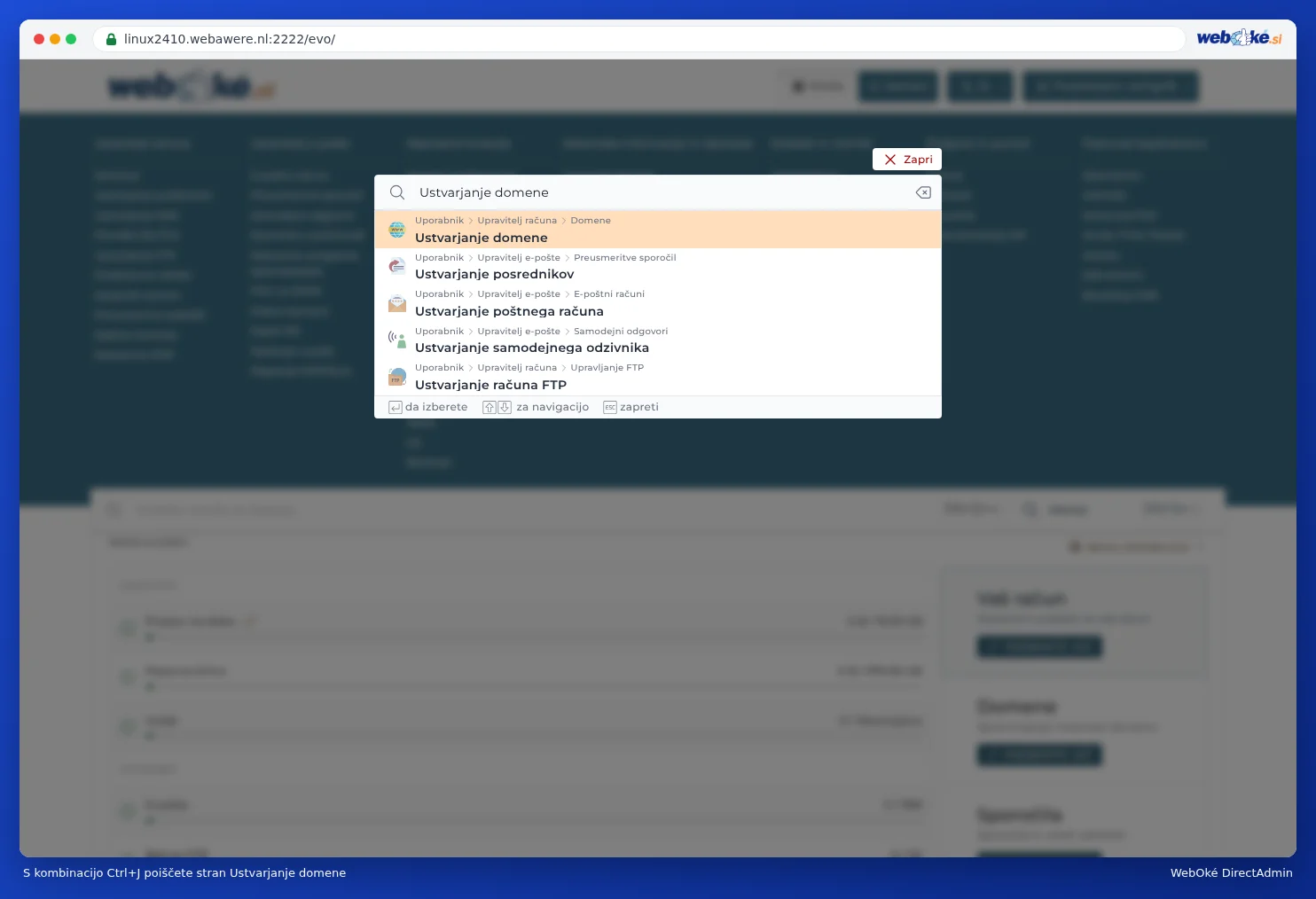1316x899 pixels.
Task: Click the esc key icon before 'zapreti'
Action: click(610, 408)
